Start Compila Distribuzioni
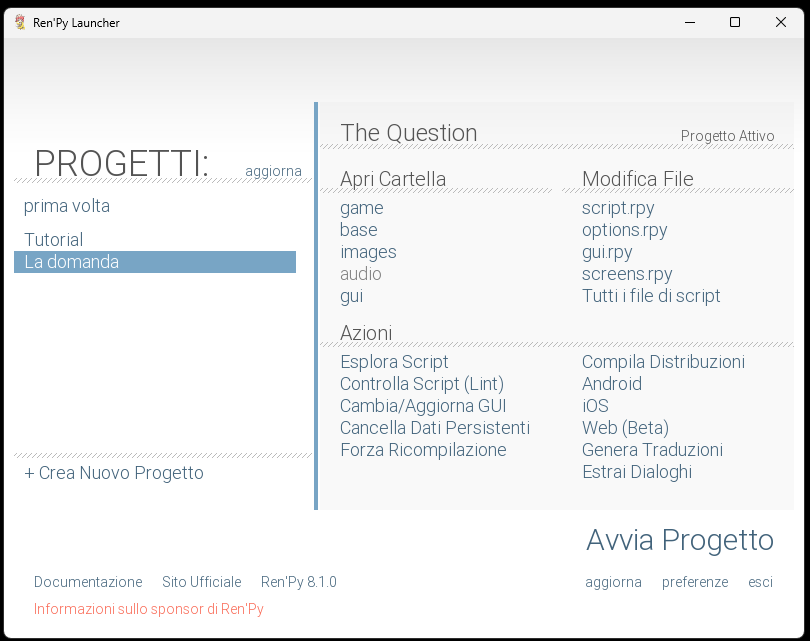The height and width of the screenshot is (641, 810). click(x=663, y=362)
